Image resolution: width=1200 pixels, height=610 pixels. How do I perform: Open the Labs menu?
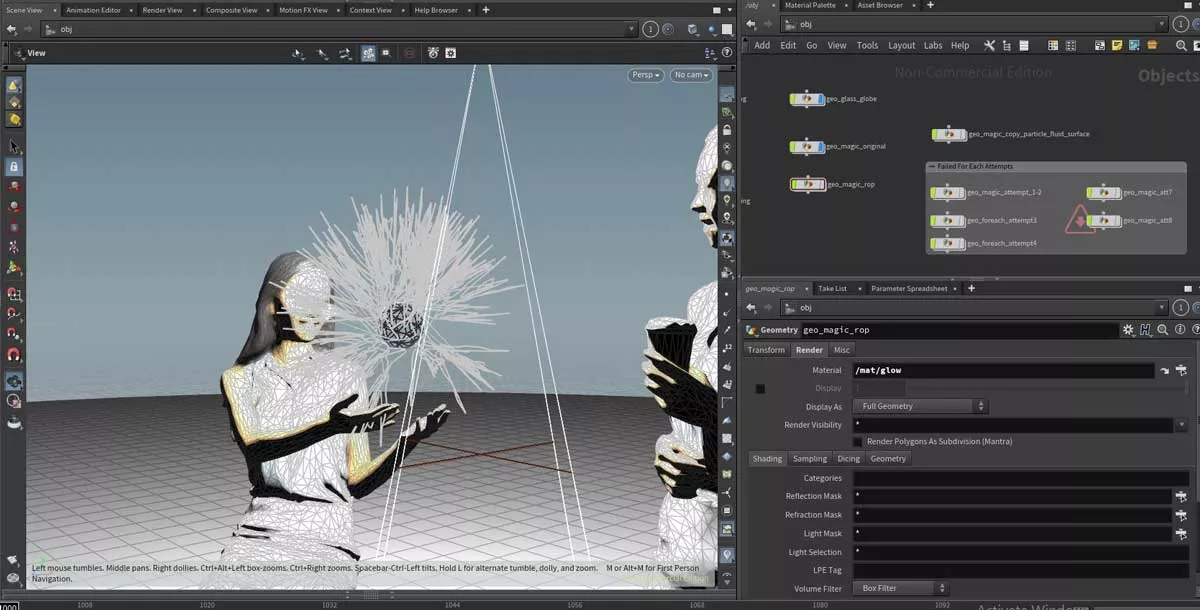pos(932,45)
